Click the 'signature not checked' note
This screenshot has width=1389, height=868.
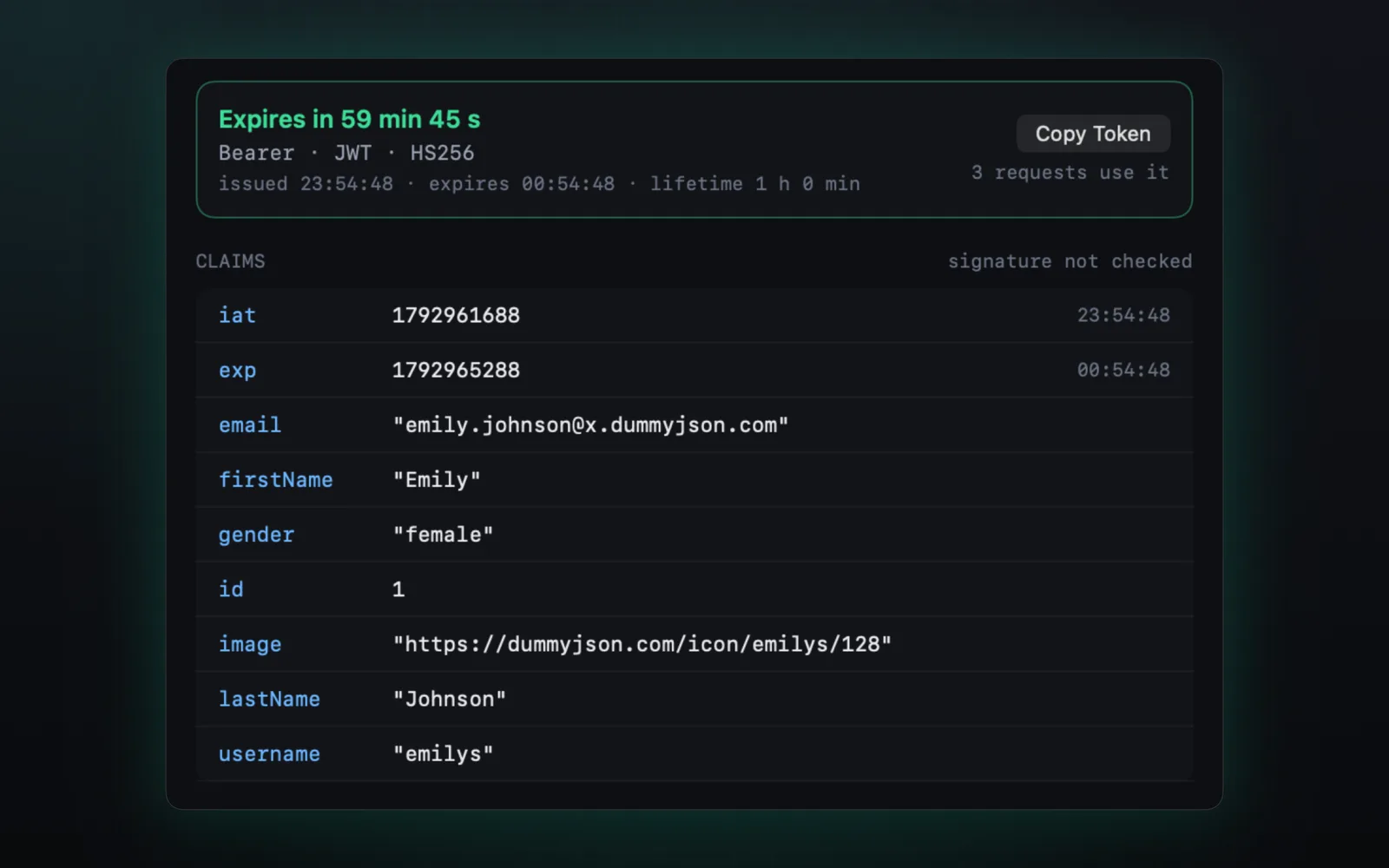[1070, 261]
